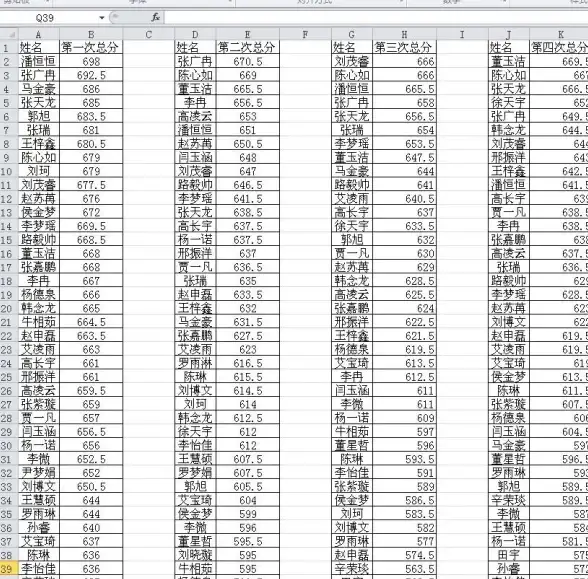The width and height of the screenshot is (588, 579).
Task: Select column E header
Action: pos(248,34)
